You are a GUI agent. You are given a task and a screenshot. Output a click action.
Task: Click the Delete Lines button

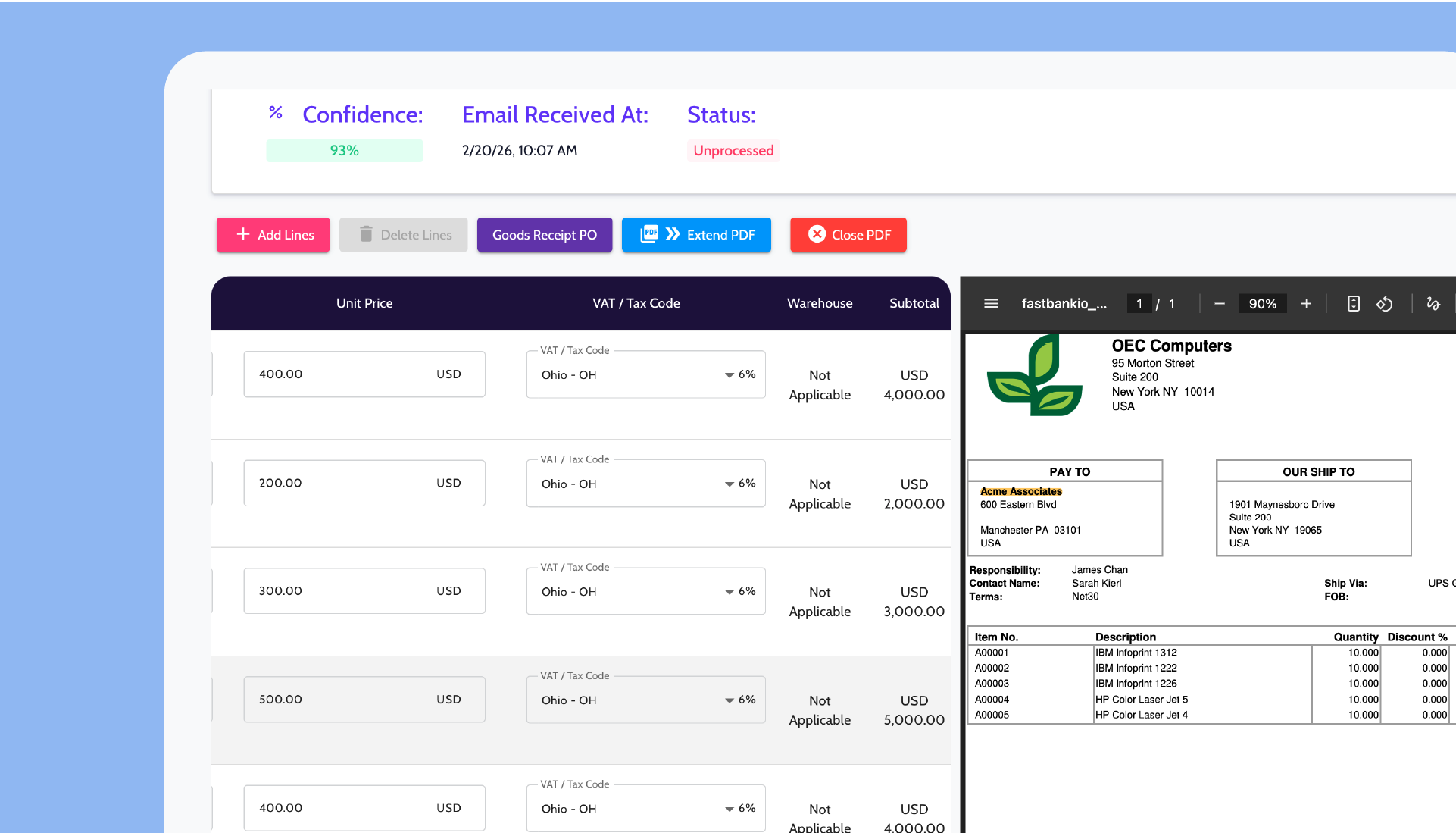[x=404, y=235]
